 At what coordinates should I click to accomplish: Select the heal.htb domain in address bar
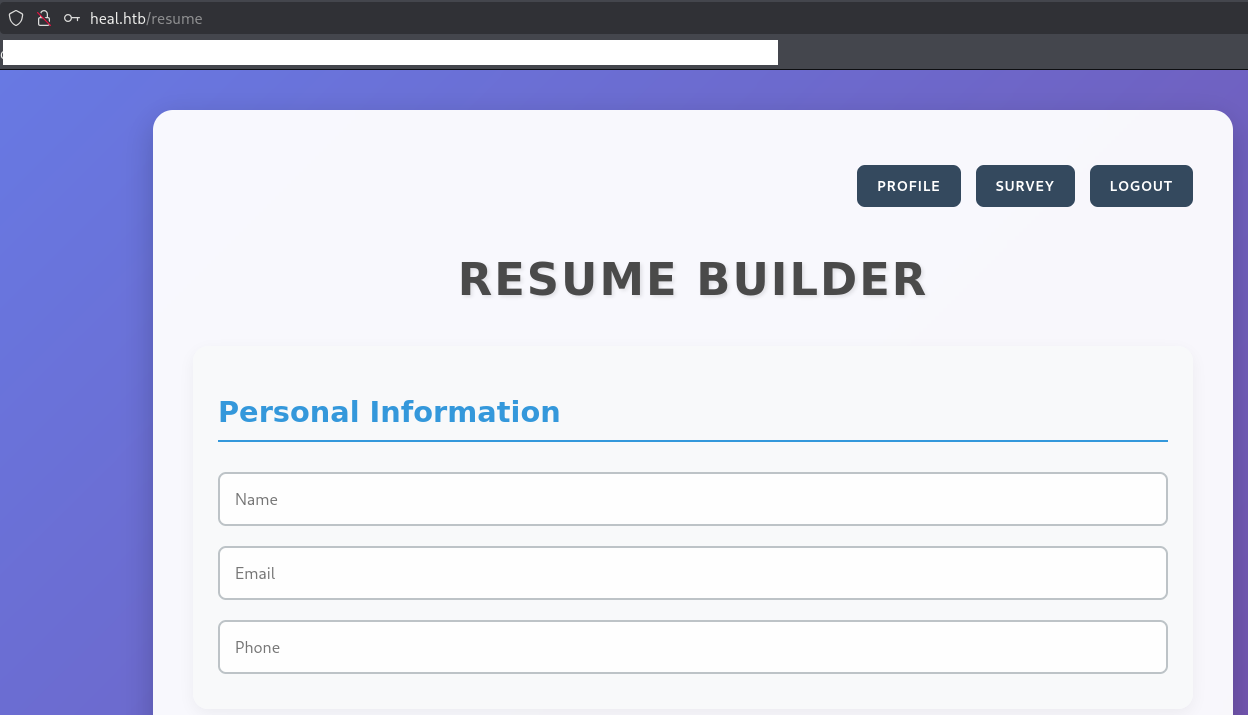coord(117,19)
